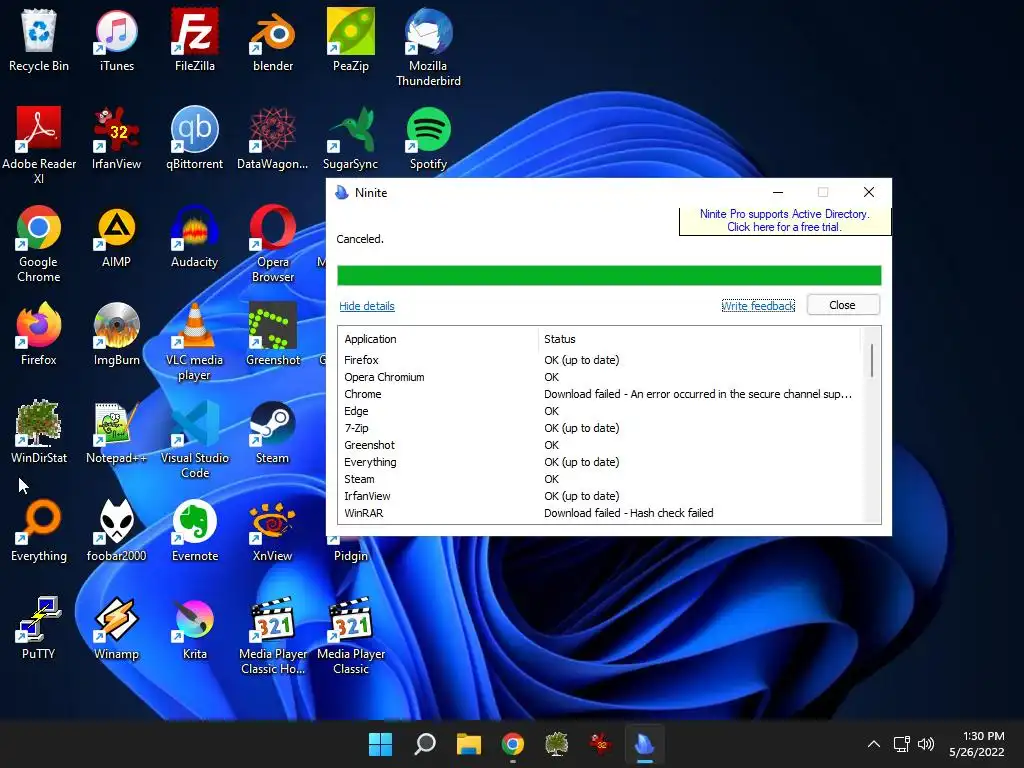
Task: Select the ImgBurn desktop shortcut
Action: coord(116,334)
